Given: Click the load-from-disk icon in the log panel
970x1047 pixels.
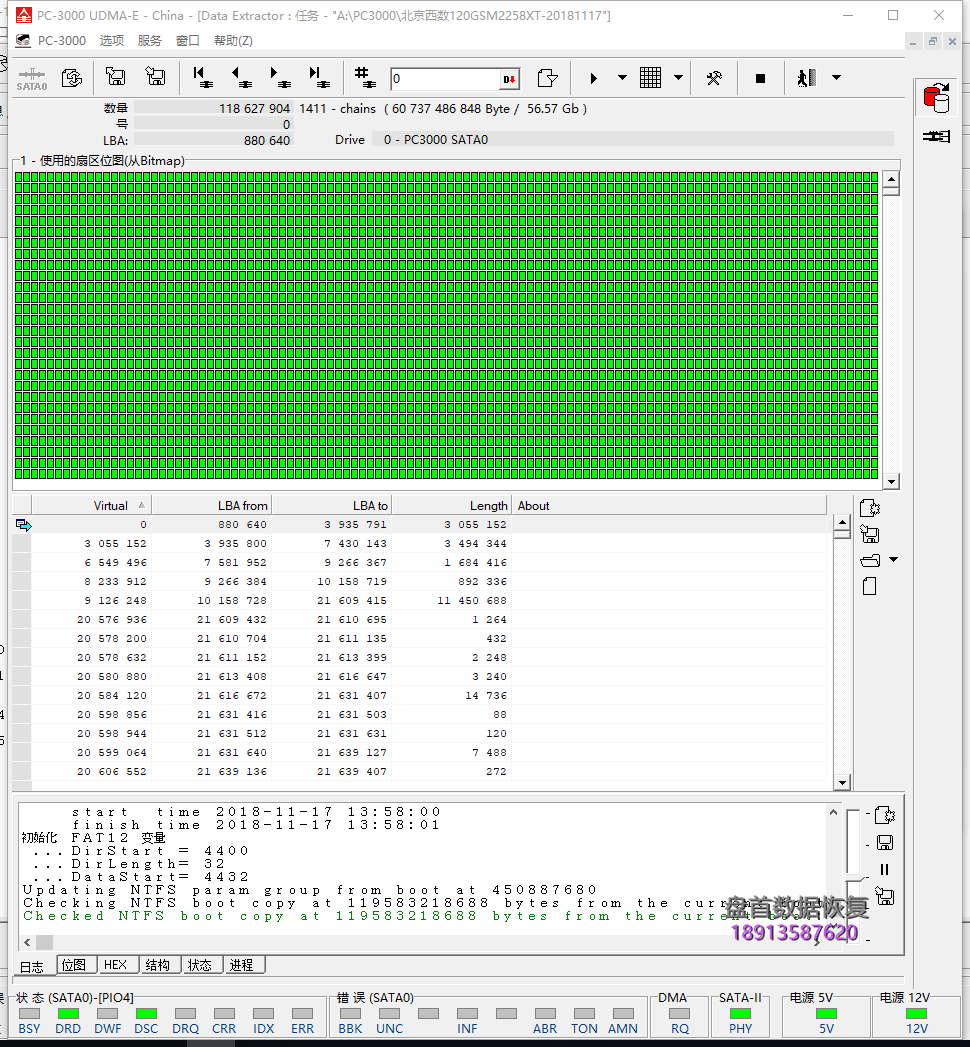Looking at the screenshot, I should click(x=885, y=896).
